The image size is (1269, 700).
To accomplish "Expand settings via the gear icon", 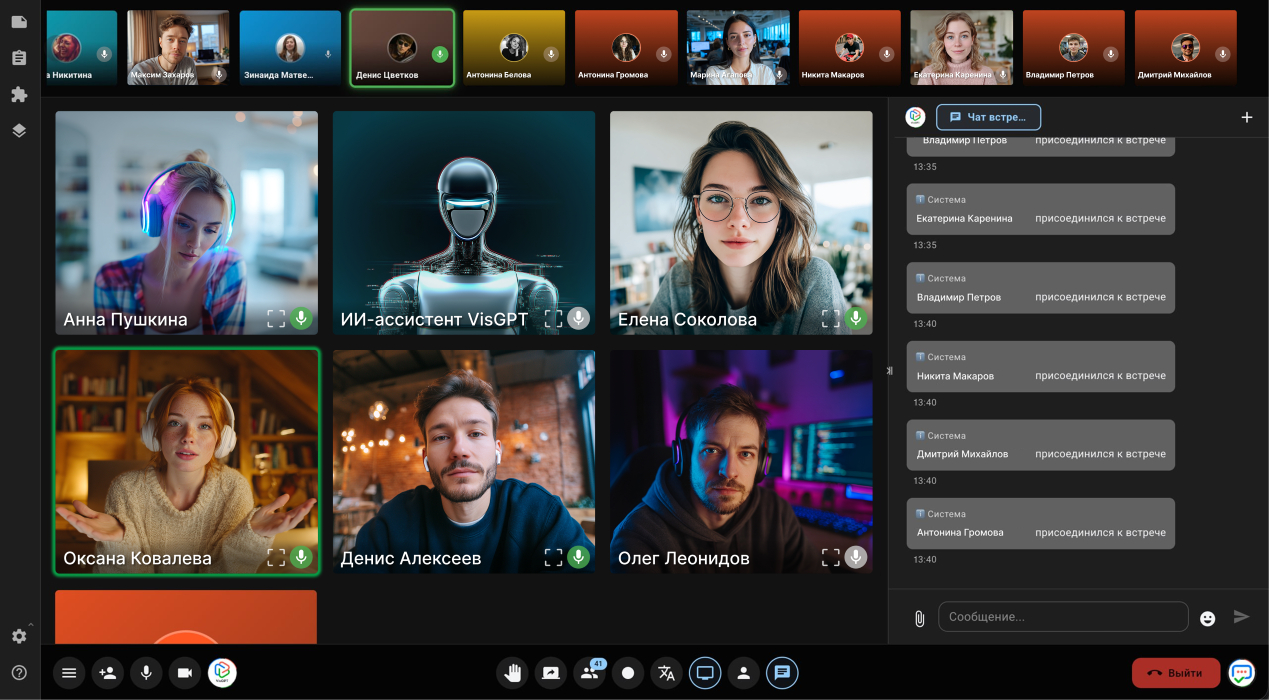I will pyautogui.click(x=19, y=636).
